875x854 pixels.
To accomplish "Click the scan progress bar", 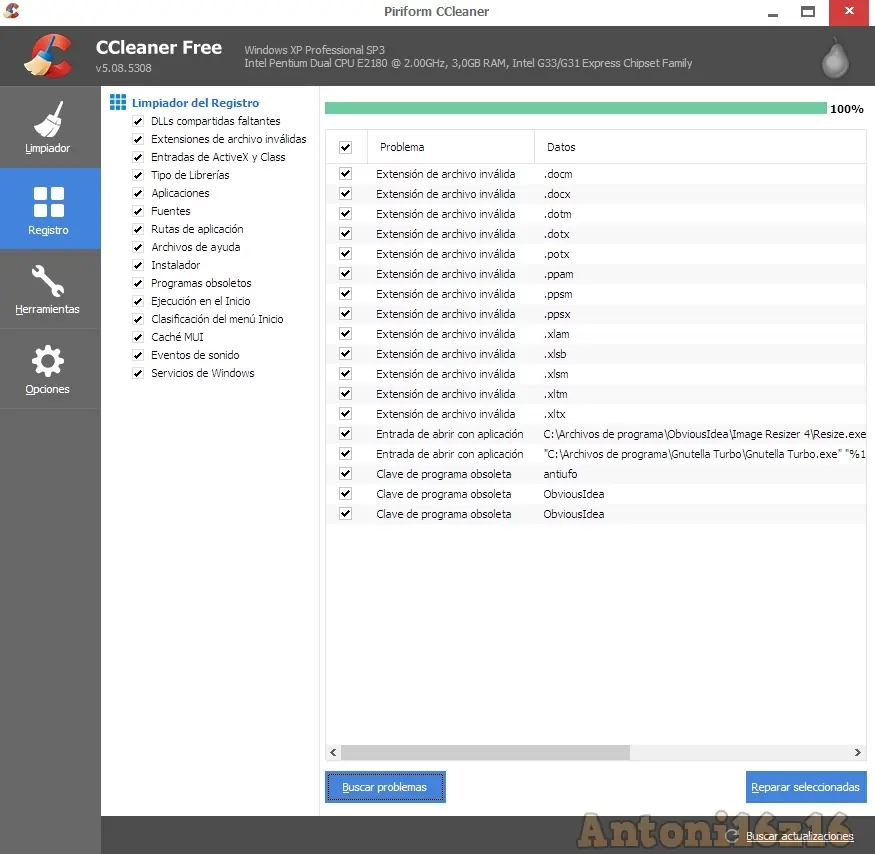I will [x=575, y=108].
